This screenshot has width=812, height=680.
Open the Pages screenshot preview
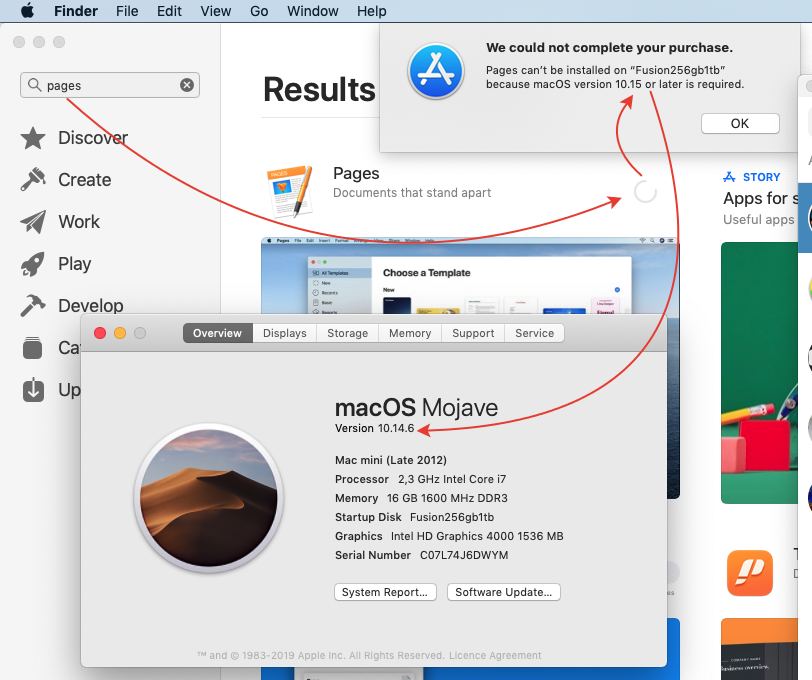[x=470, y=276]
